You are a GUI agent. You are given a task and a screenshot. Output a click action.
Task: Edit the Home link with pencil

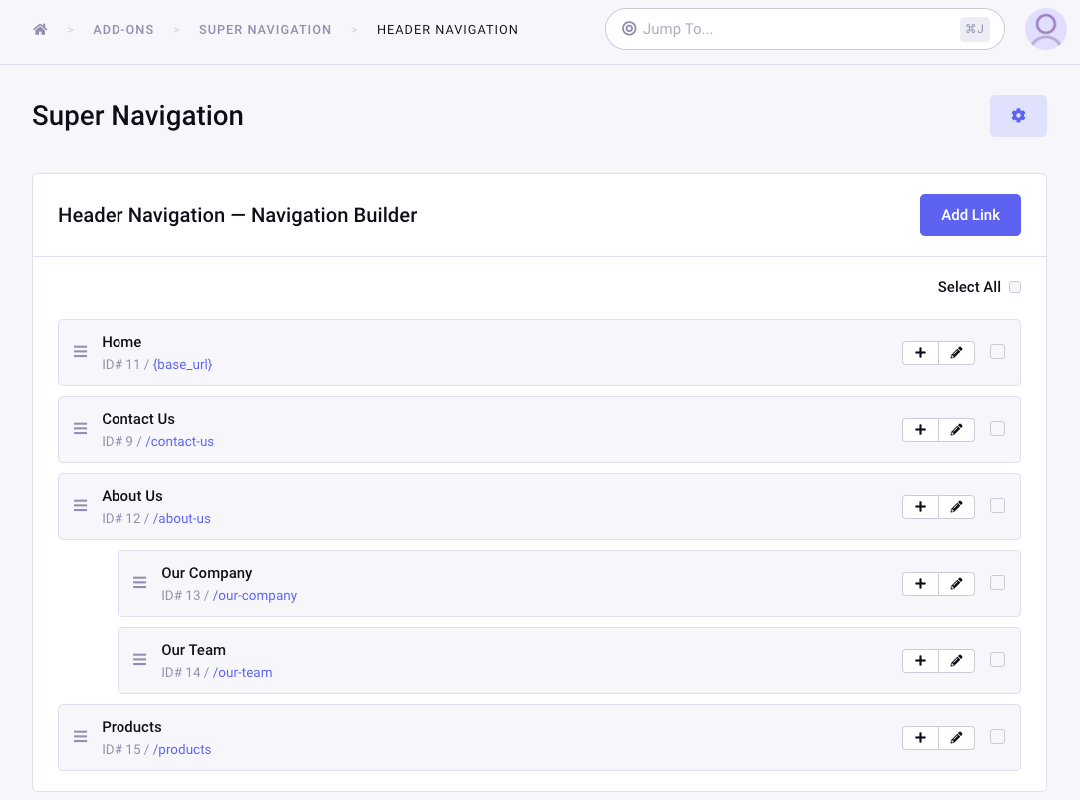point(957,353)
